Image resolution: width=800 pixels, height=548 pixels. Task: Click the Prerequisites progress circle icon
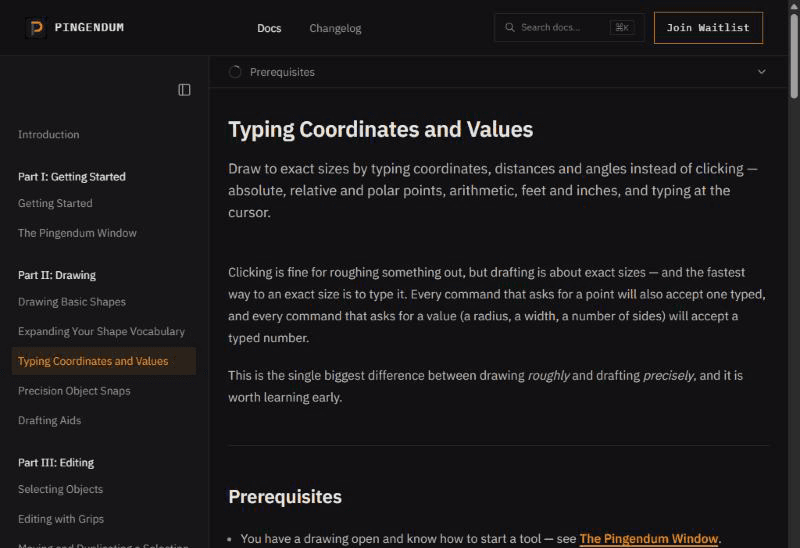(235, 72)
